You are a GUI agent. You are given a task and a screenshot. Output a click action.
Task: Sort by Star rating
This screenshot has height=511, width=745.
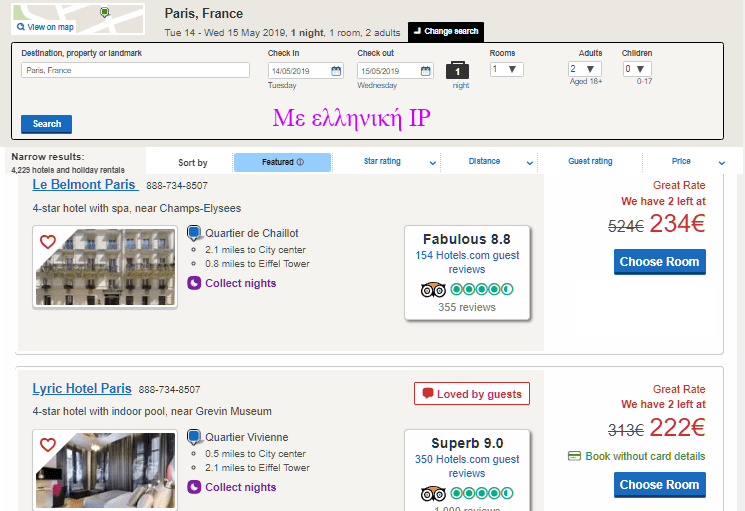[x=382, y=161]
